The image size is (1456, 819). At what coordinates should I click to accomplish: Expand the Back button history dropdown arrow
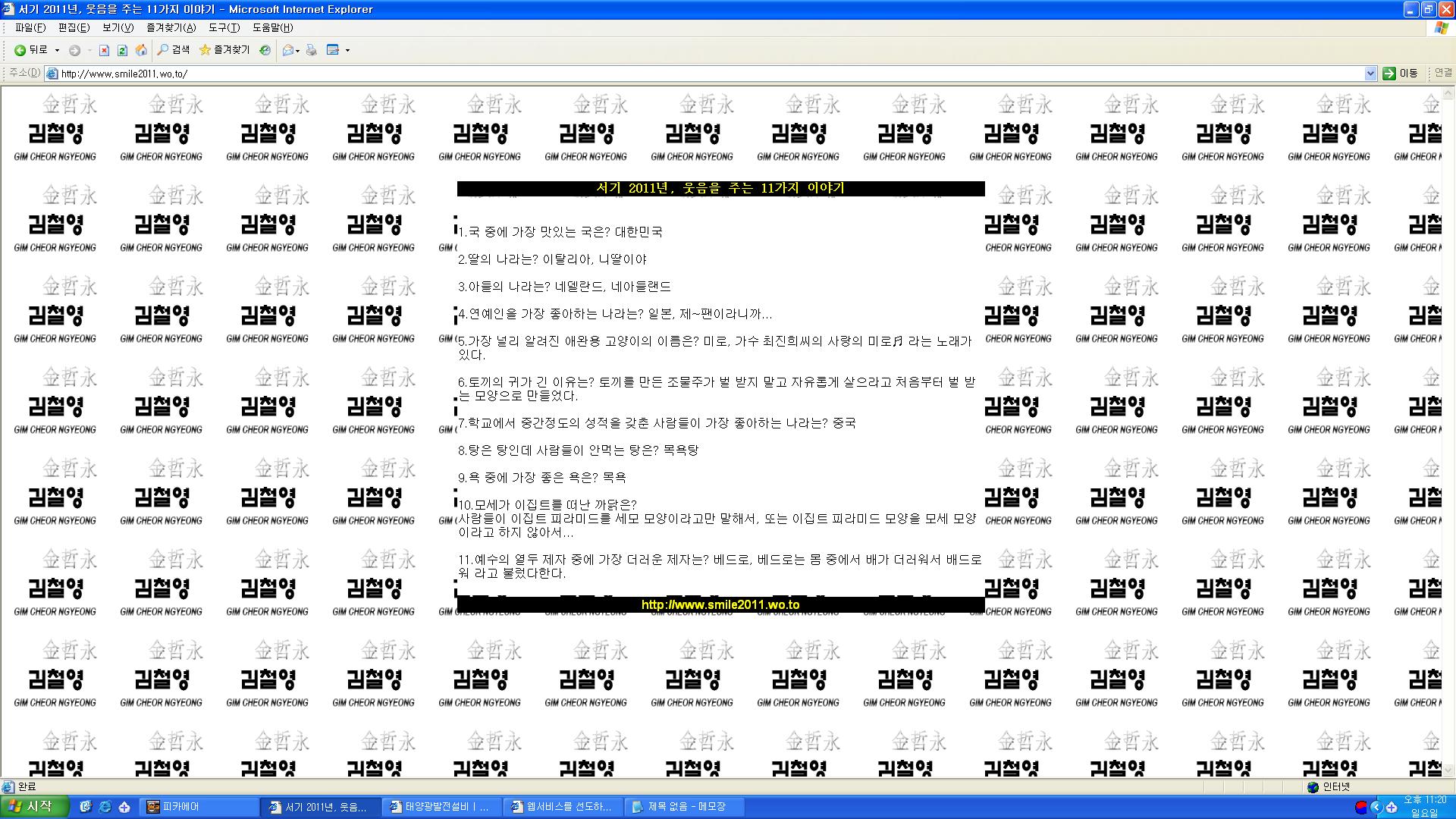57,50
